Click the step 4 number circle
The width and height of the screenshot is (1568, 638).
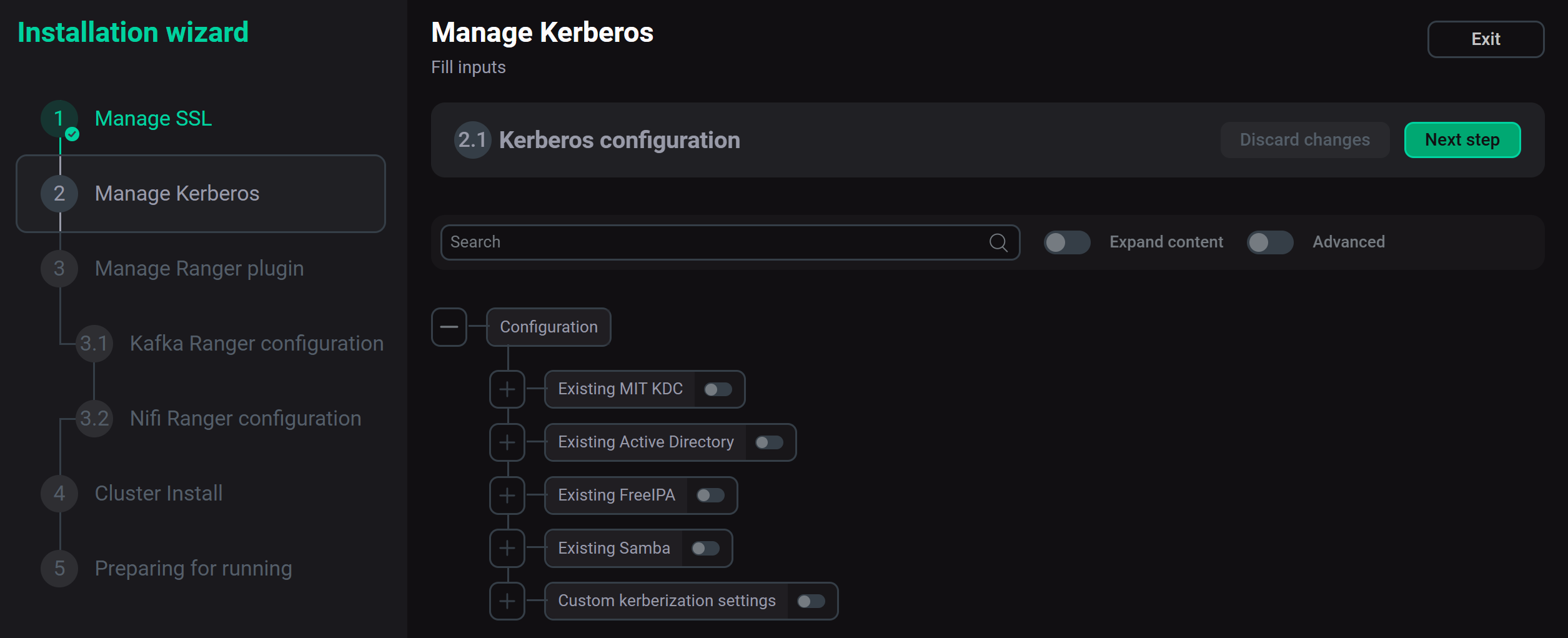[59, 494]
